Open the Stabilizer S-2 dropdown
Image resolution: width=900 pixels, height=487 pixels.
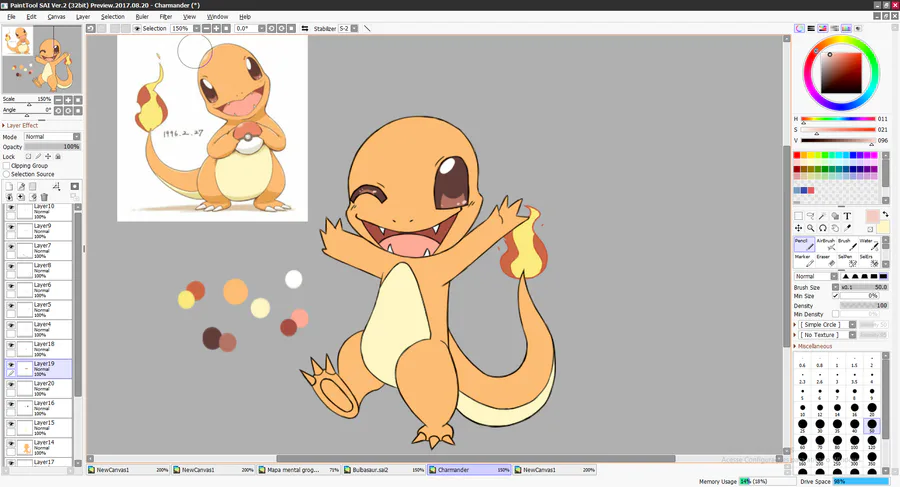[x=354, y=28]
